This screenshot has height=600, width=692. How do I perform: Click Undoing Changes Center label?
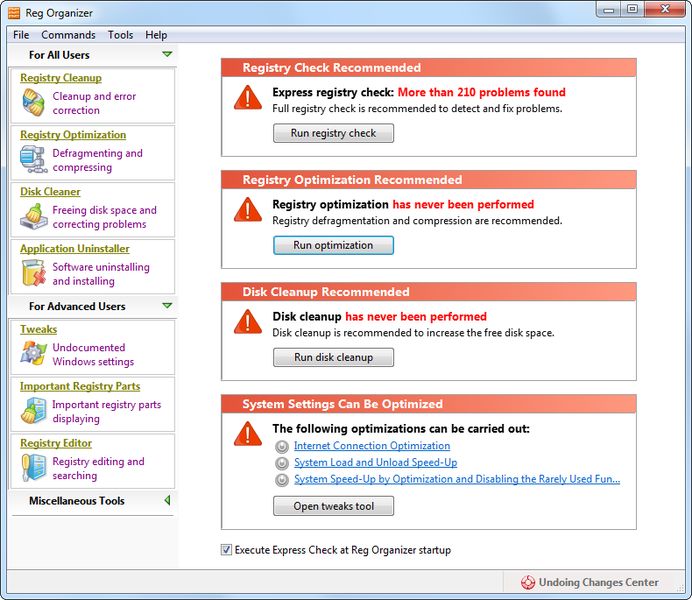598,582
